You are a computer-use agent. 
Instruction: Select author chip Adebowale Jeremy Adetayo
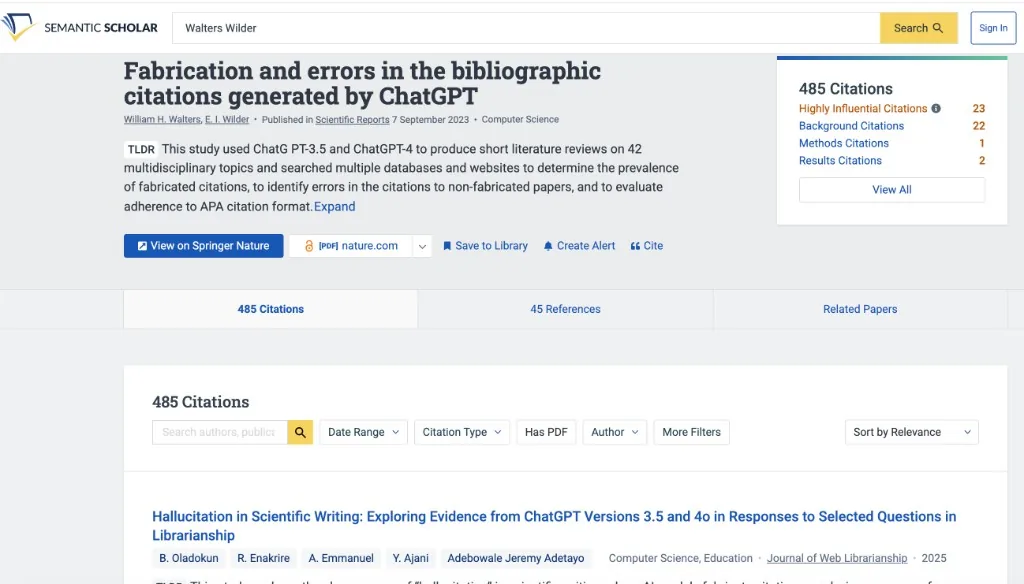(515, 558)
